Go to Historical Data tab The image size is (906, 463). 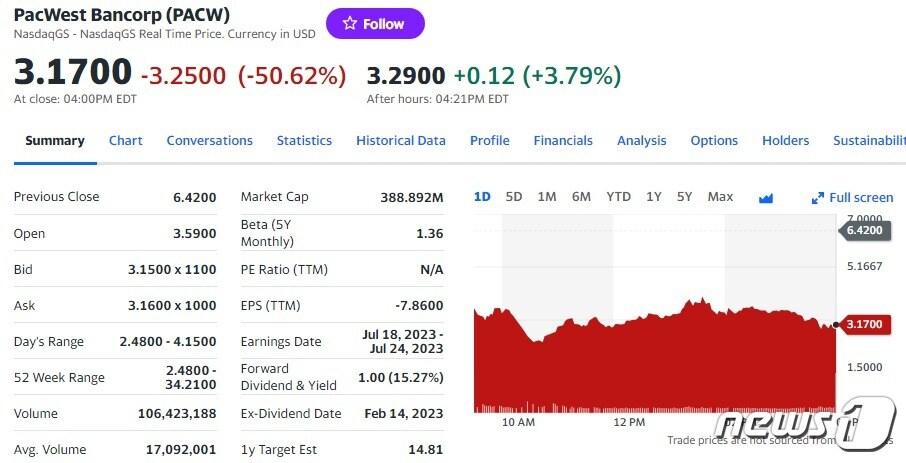pyautogui.click(x=400, y=141)
